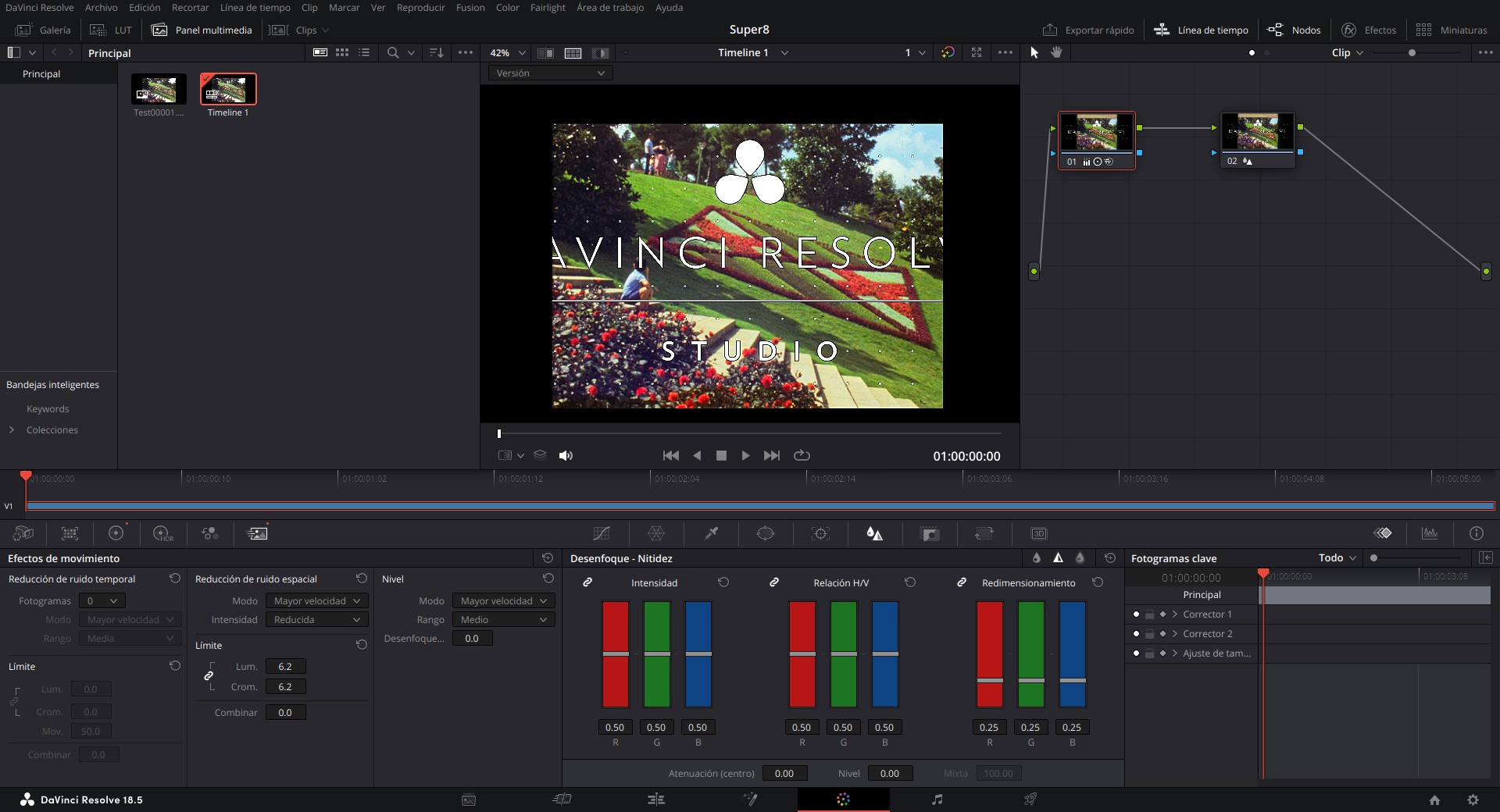Open the Curves palette icon
This screenshot has height=812, width=1500.
tap(602, 533)
